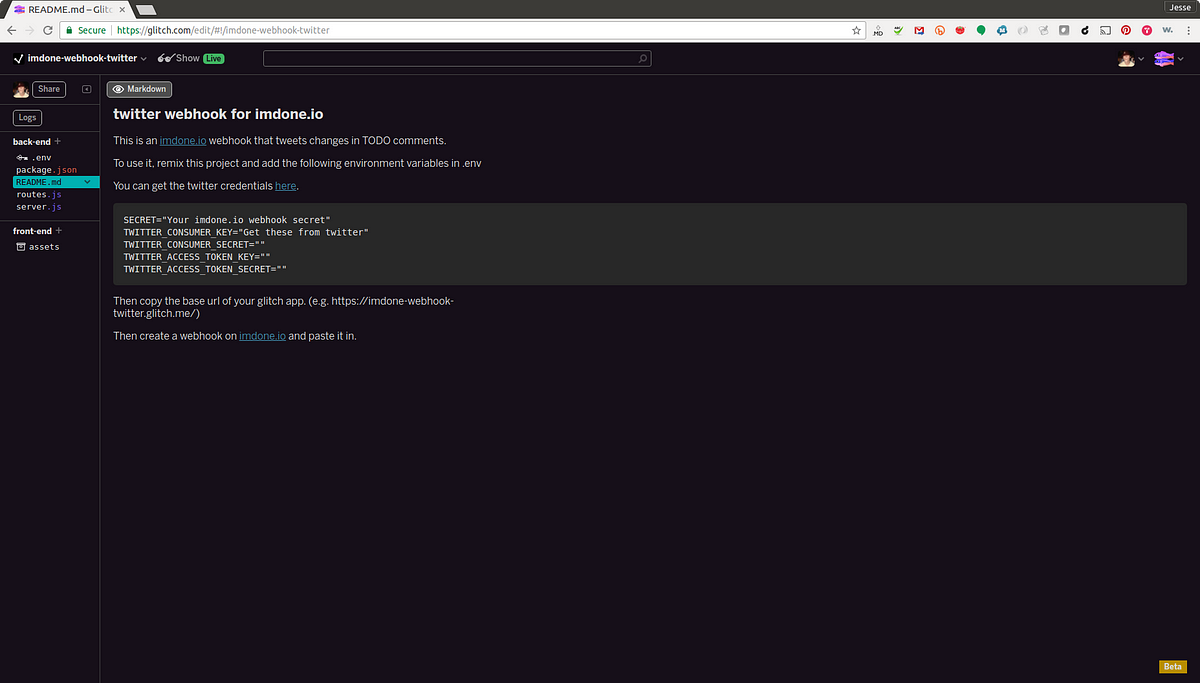The image size is (1200, 683).
Task: Open the assets folder
Action: (38, 246)
